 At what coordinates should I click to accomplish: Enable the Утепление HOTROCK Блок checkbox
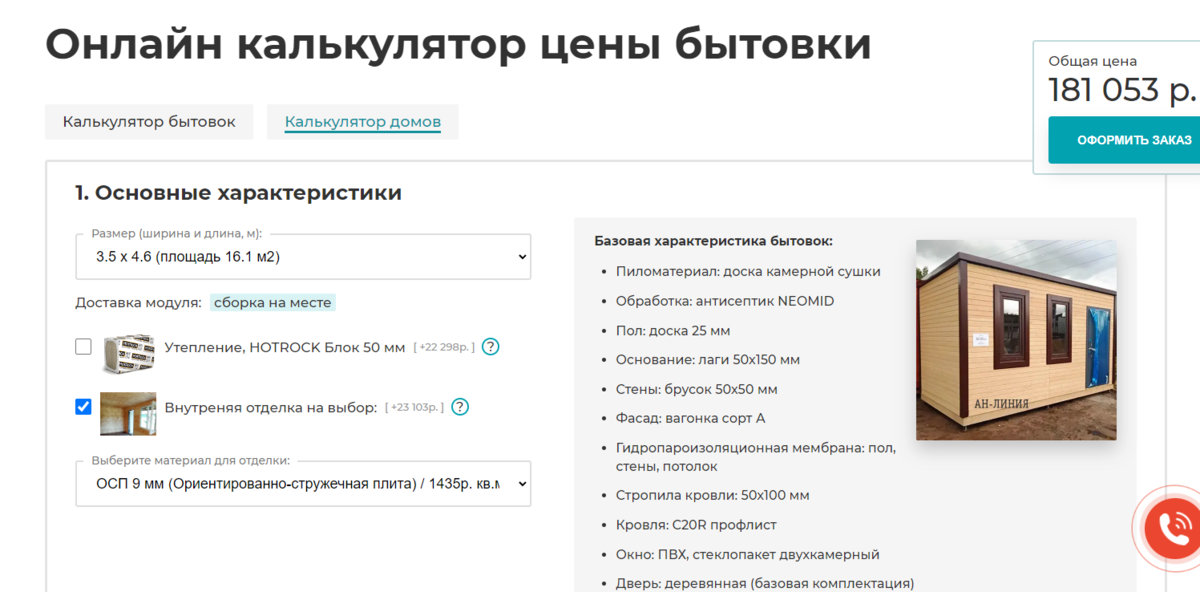(84, 347)
